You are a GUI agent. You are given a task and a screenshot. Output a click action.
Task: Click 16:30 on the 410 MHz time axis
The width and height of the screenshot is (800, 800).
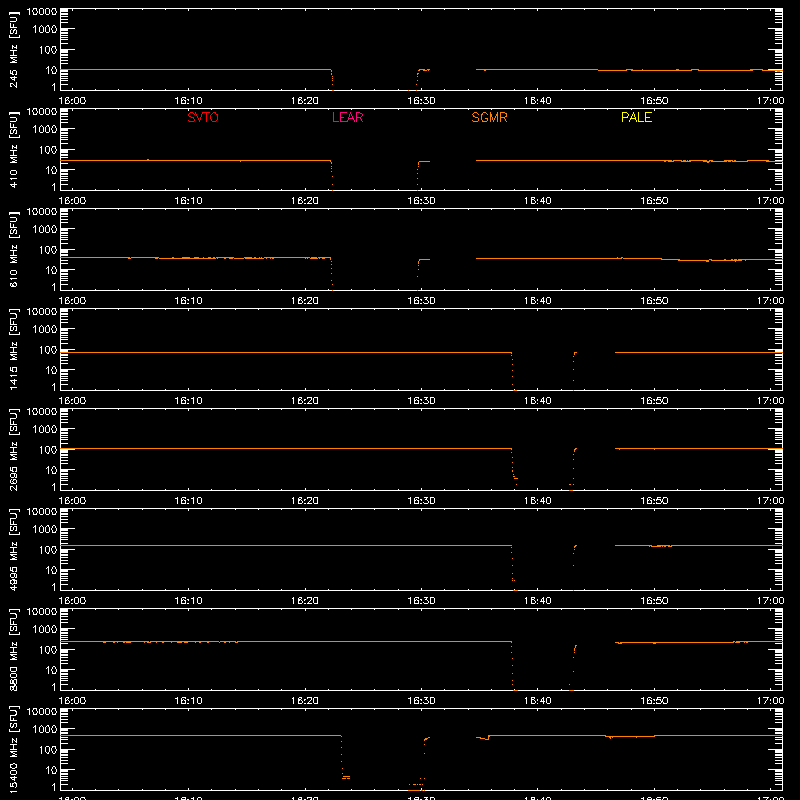coord(421,201)
